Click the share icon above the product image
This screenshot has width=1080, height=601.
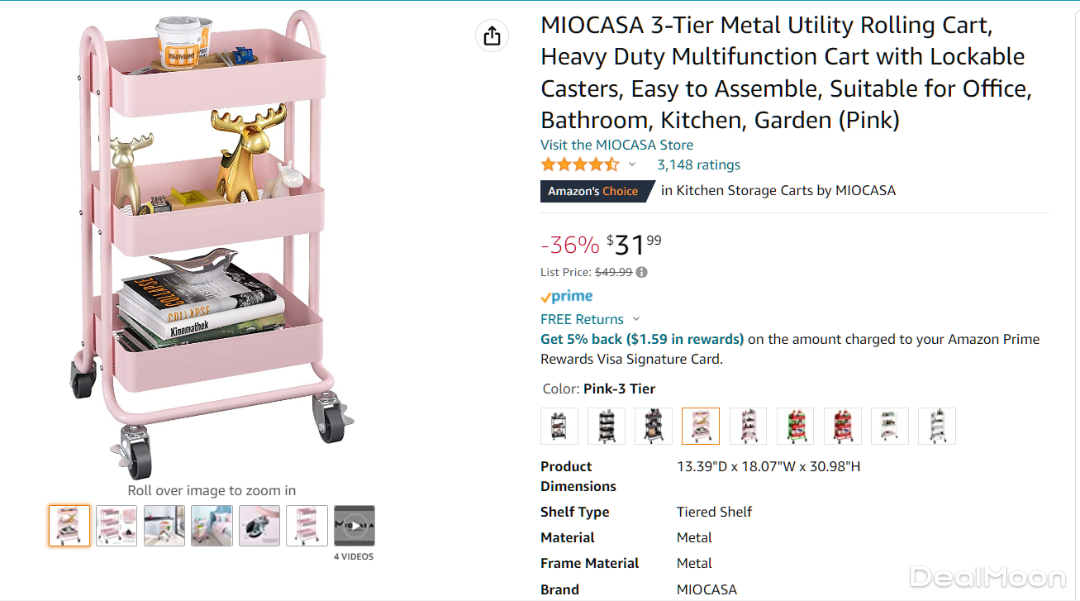(491, 36)
